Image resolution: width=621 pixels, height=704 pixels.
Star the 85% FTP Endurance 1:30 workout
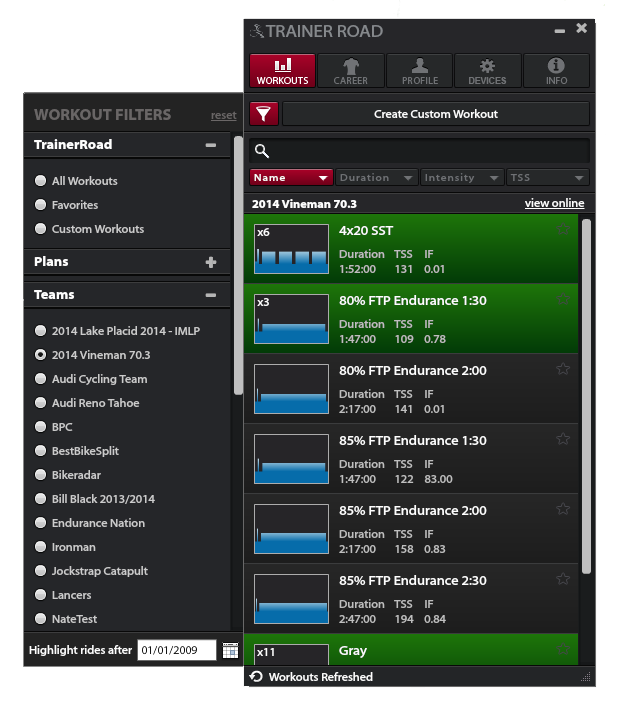click(563, 439)
